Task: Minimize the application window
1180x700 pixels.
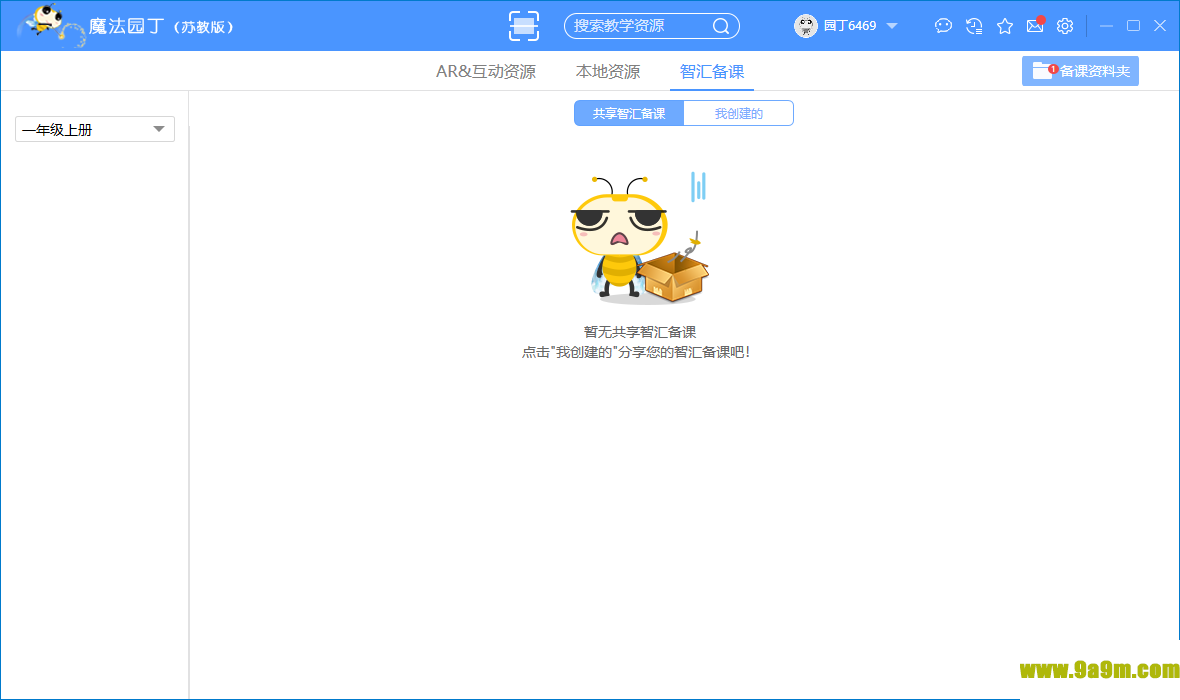Action: (x=1106, y=26)
